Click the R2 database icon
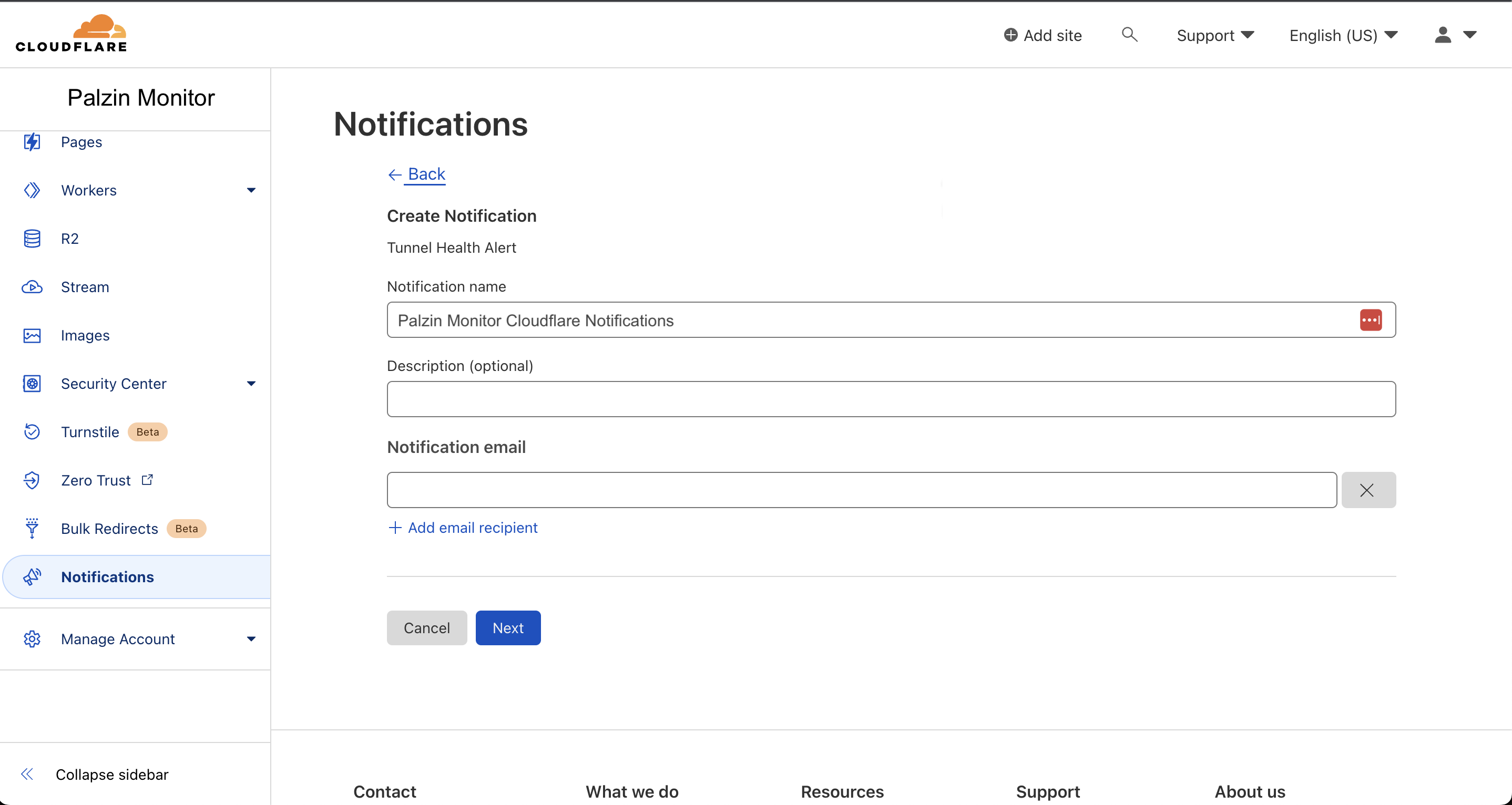Image resolution: width=1512 pixels, height=805 pixels. pos(32,239)
